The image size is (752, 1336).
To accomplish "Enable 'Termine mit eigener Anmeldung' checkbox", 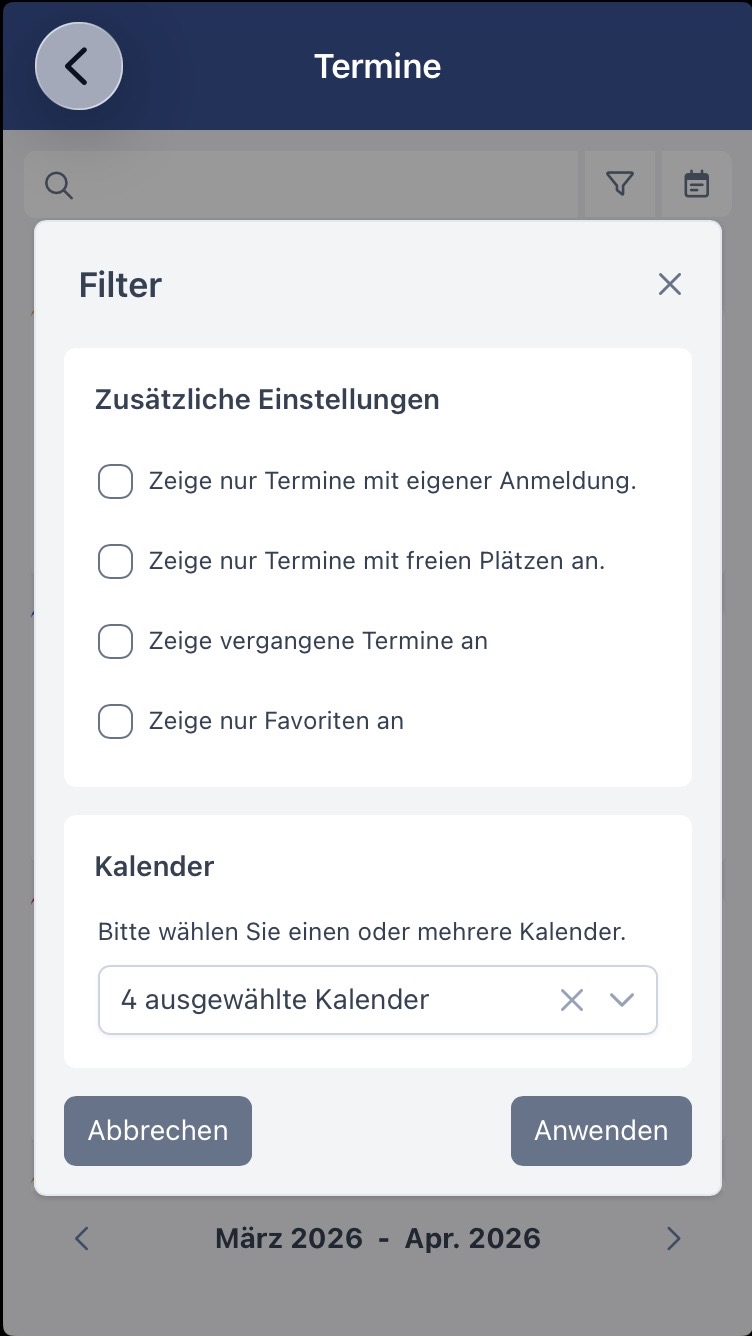I will [x=115, y=481].
